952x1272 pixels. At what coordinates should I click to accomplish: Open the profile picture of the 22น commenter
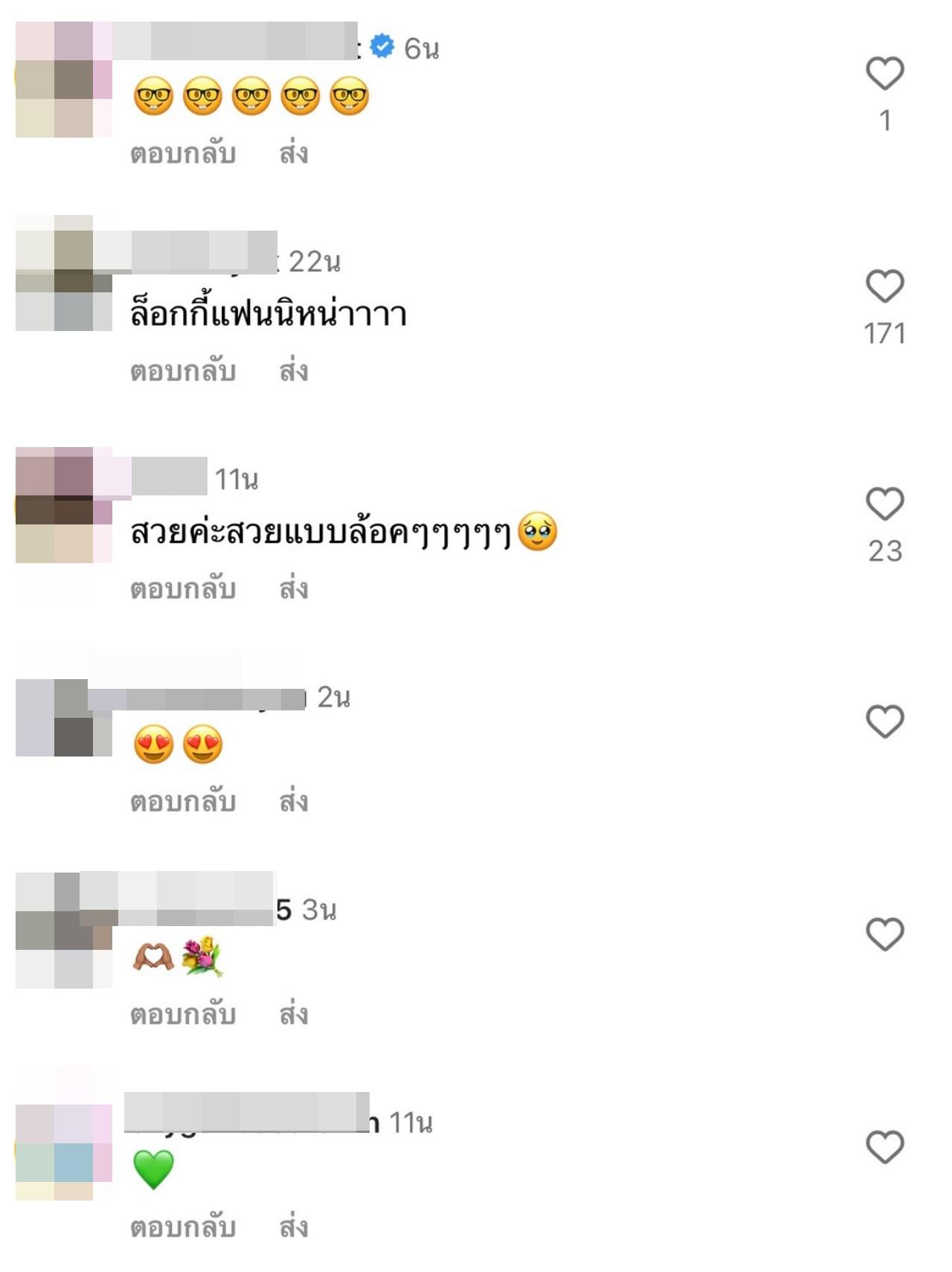[64, 273]
